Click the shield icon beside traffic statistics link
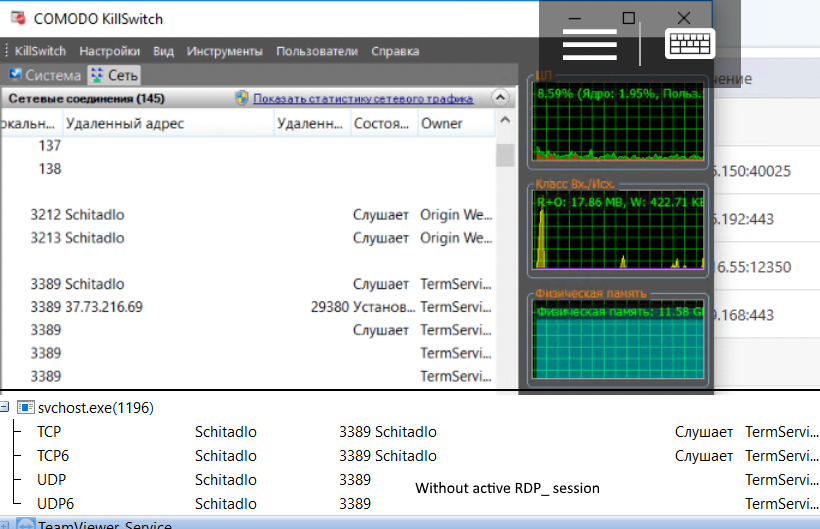This screenshot has height=529, width=820. (242, 98)
